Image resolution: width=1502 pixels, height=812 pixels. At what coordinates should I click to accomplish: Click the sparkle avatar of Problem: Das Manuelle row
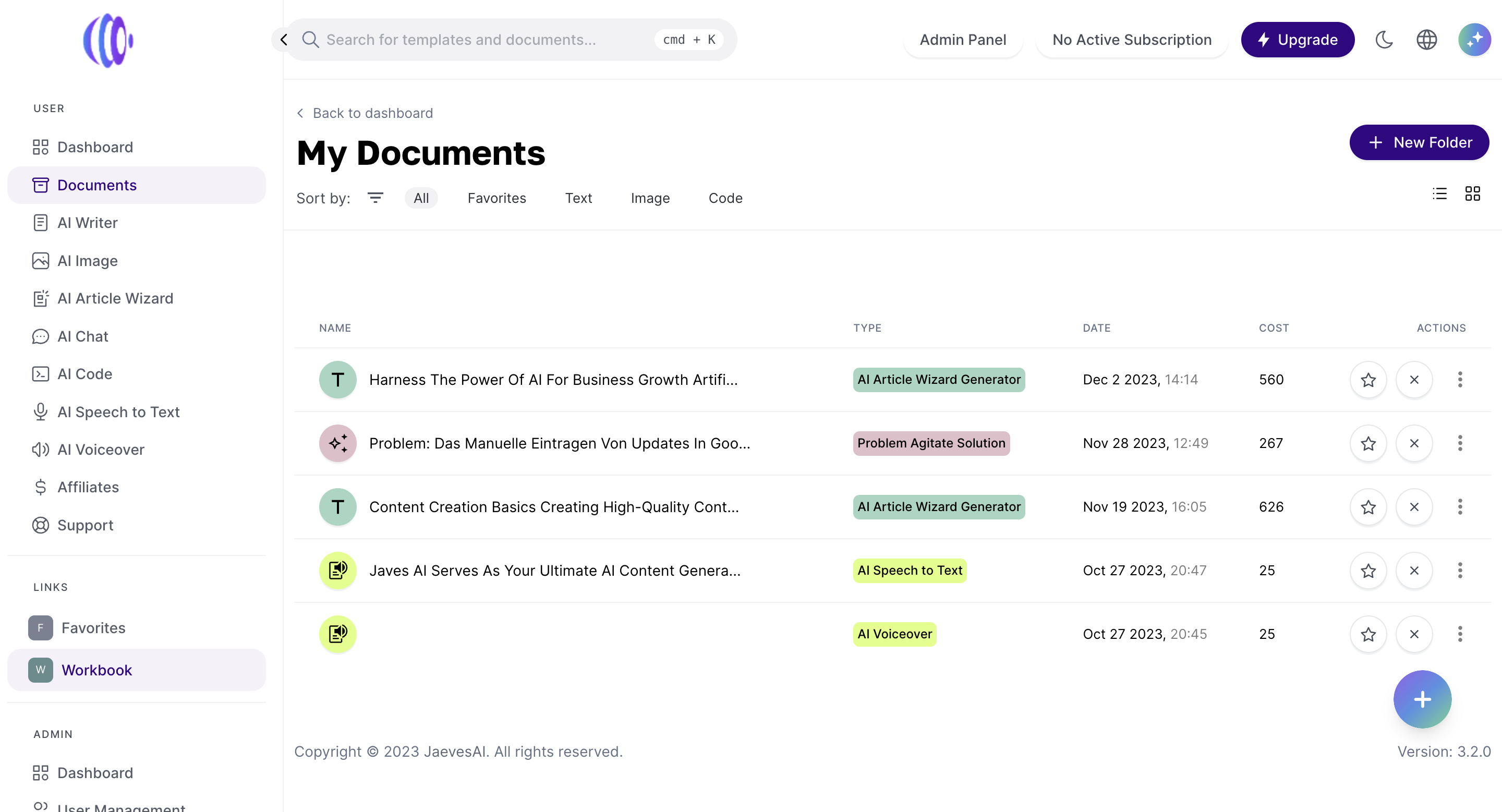[337, 443]
